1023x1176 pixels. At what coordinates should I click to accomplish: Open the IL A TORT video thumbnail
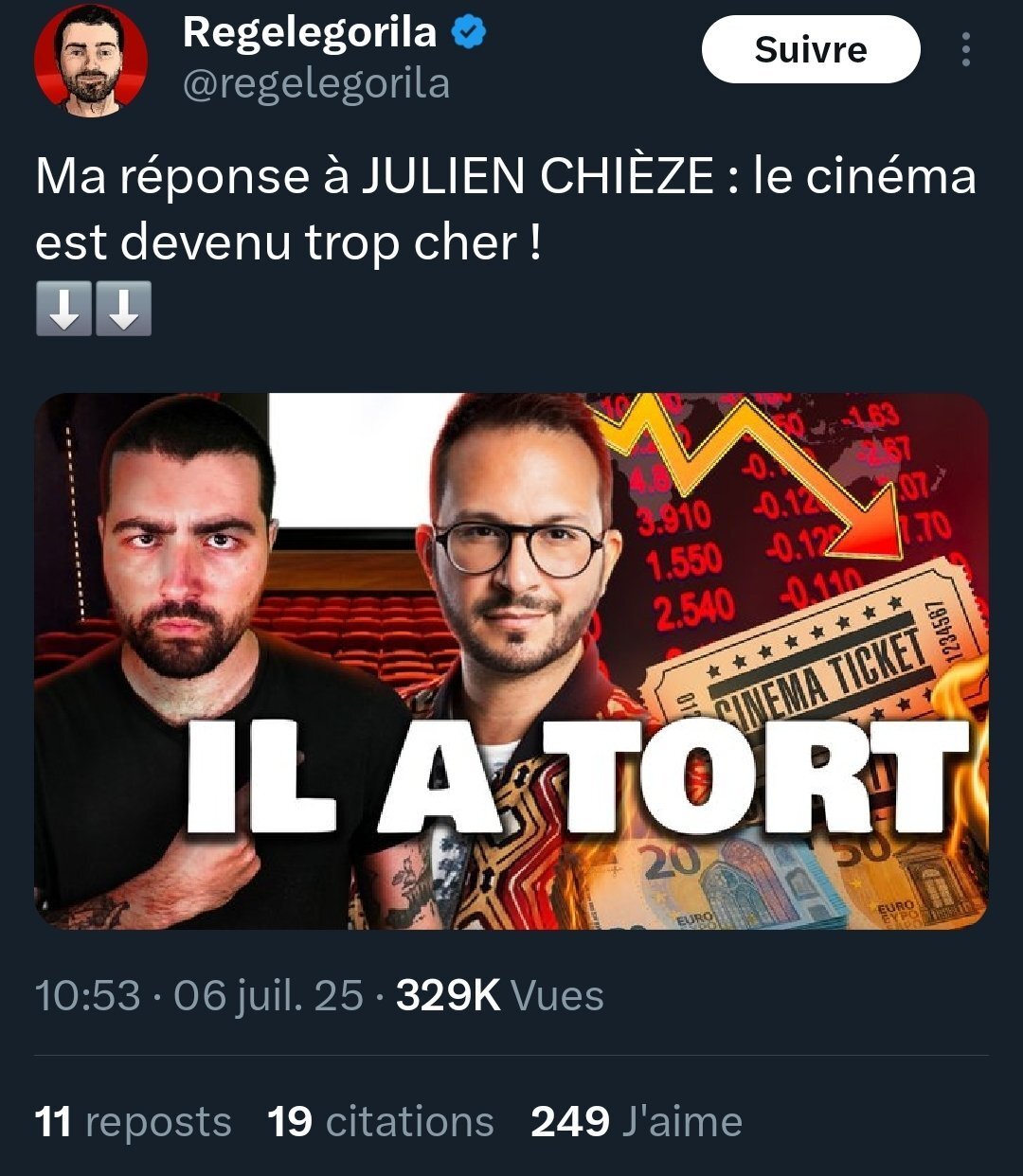pyautogui.click(x=511, y=661)
